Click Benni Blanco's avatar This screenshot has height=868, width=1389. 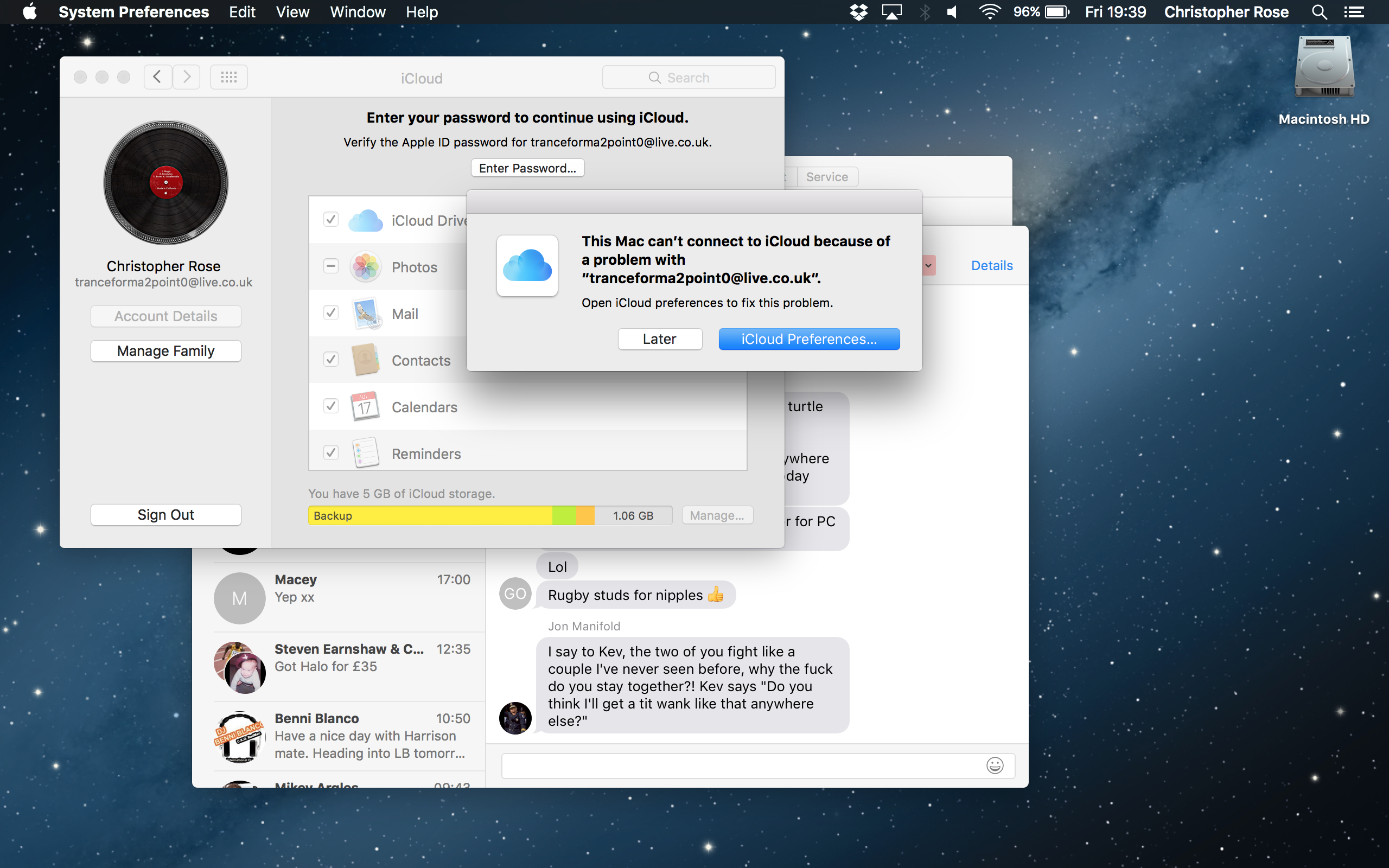pos(239,737)
